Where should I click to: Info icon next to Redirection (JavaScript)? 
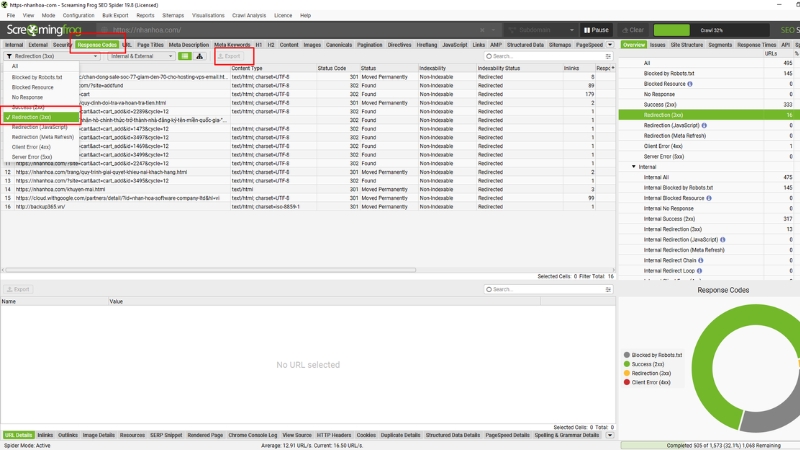[704, 126]
